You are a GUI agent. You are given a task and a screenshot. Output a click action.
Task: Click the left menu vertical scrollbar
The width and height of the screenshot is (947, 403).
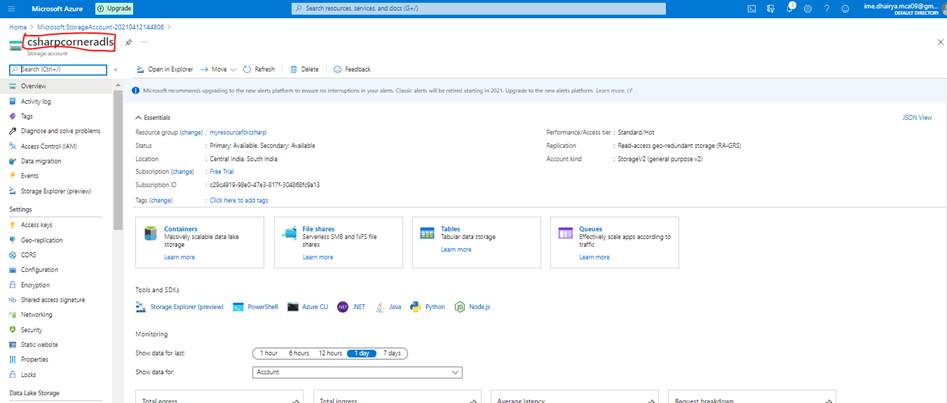coord(117,160)
